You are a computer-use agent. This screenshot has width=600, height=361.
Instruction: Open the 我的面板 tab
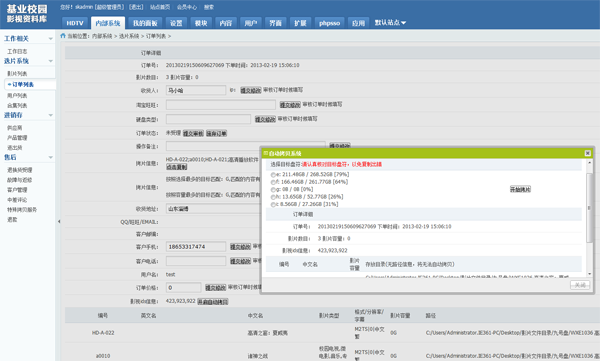145,23
